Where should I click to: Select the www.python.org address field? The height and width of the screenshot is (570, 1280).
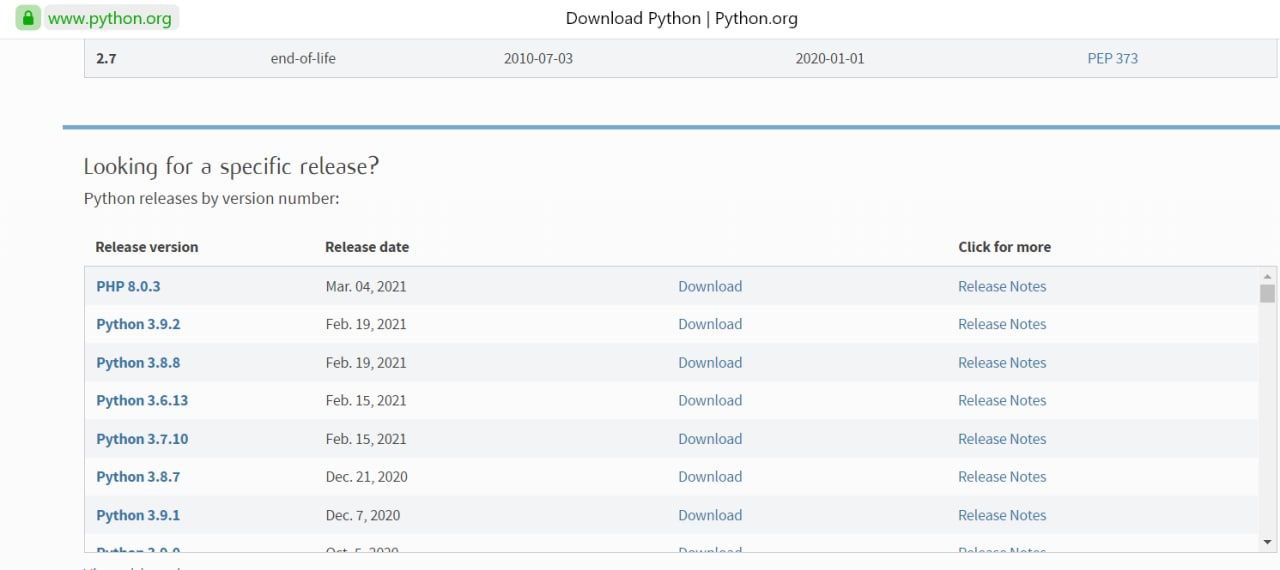pyautogui.click(x=110, y=18)
